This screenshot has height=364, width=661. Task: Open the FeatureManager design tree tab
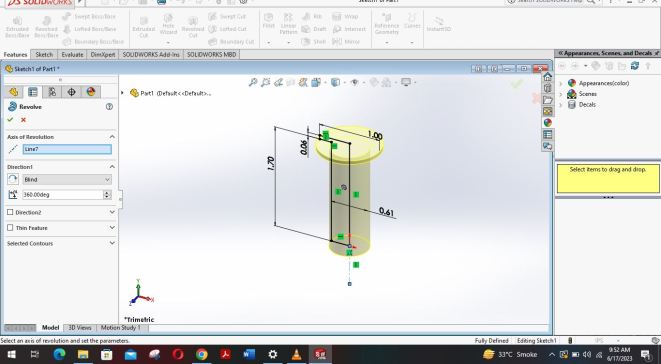tap(13, 92)
